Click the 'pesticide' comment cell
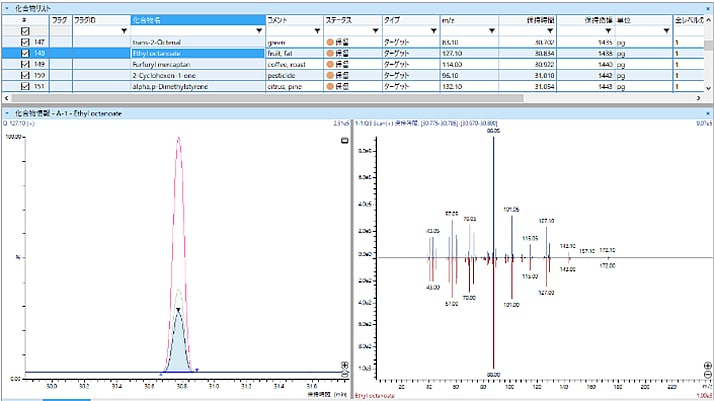 pyautogui.click(x=294, y=76)
